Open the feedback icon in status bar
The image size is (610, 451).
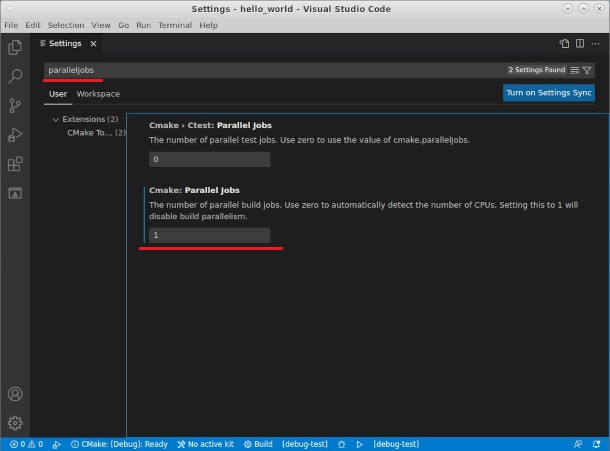point(578,444)
